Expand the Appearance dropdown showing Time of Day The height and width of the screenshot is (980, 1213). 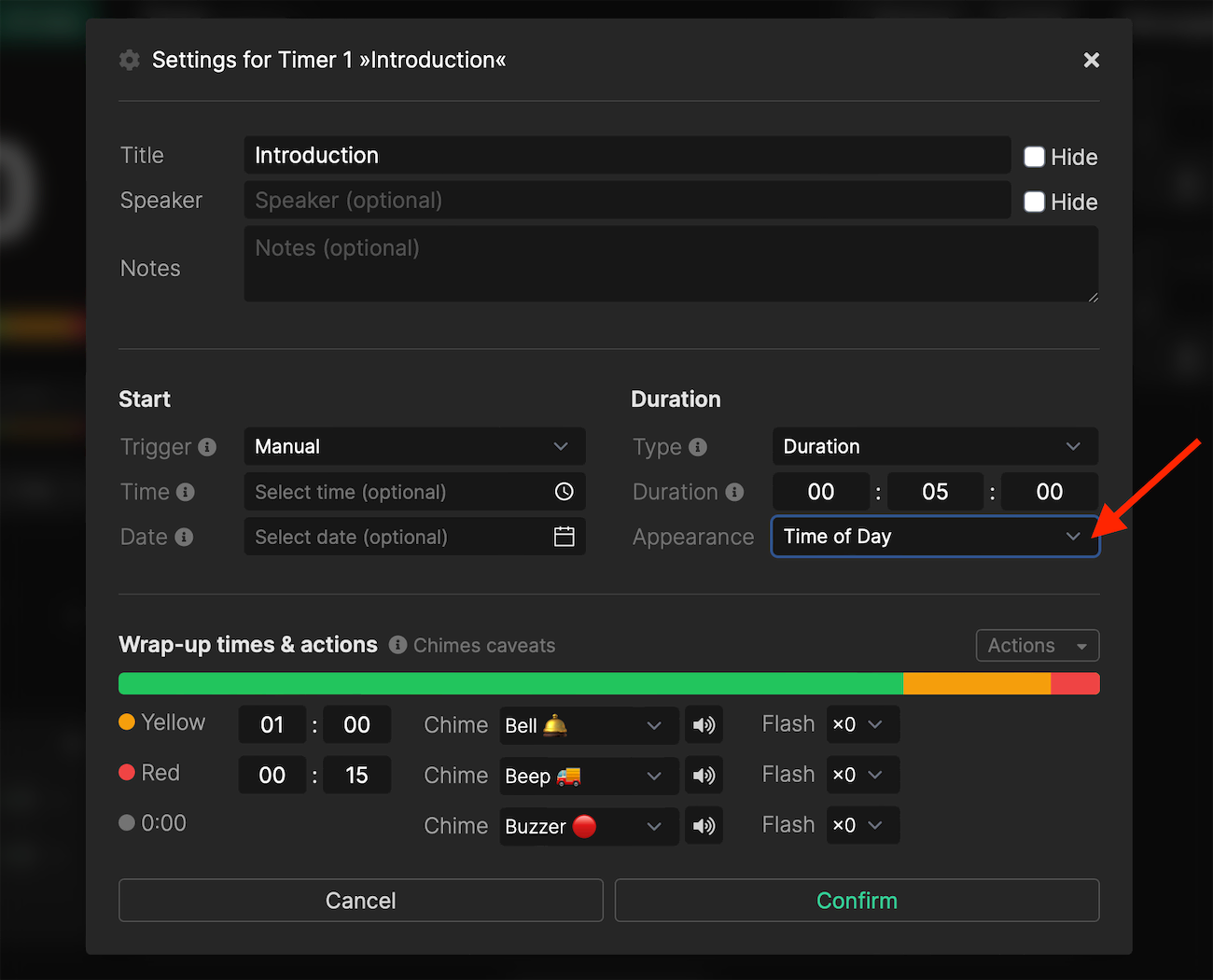(935, 537)
